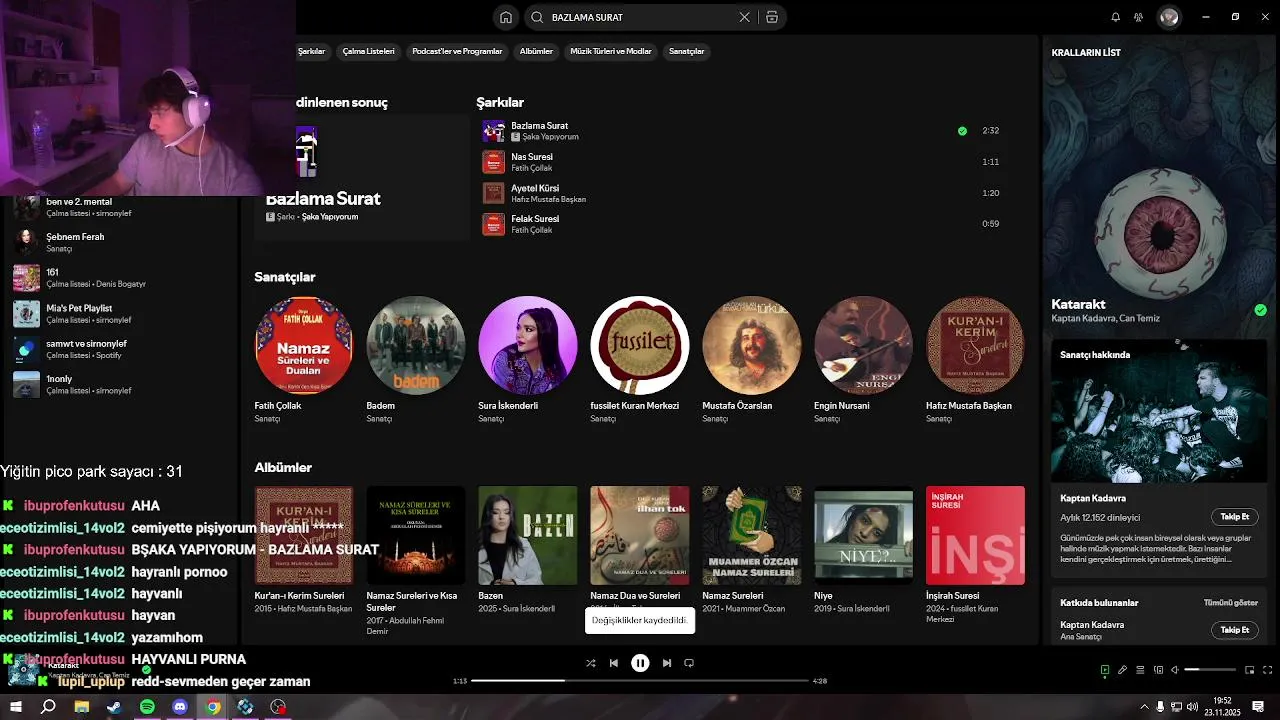
Task: Seek on the song progress bar
Action: point(640,681)
